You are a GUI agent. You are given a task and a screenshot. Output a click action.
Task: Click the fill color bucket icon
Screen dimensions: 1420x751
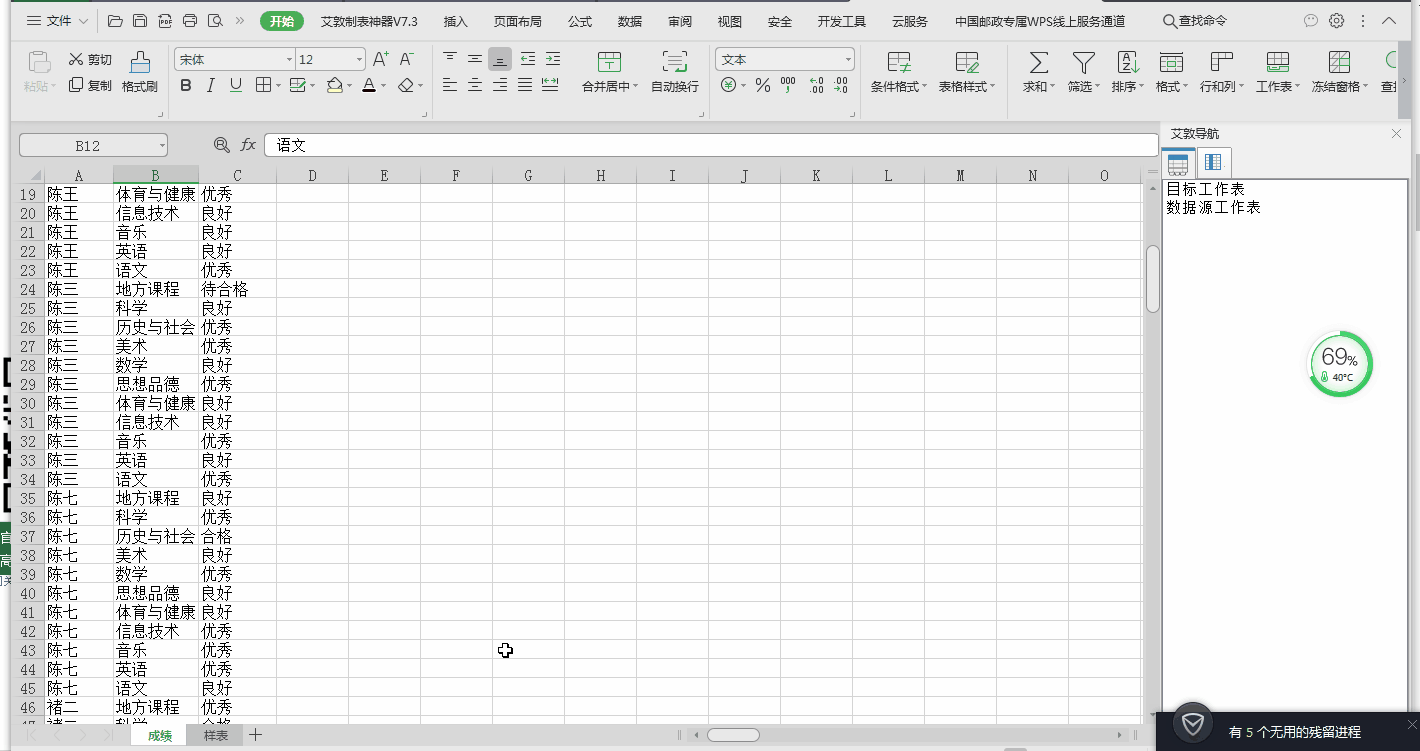tap(334, 86)
